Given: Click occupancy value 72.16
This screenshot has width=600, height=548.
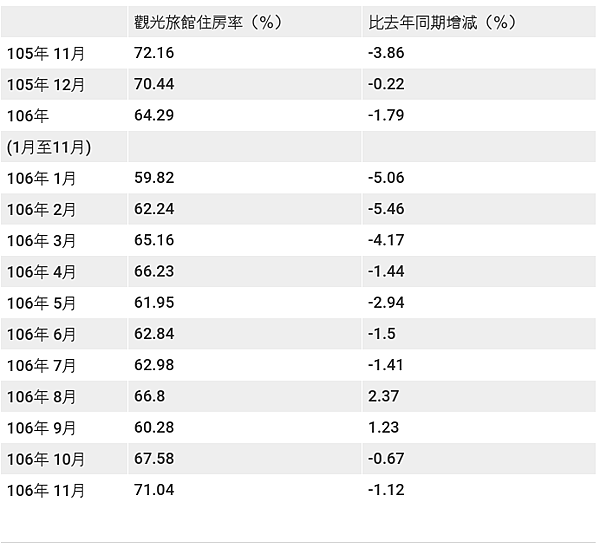Looking at the screenshot, I should pos(153,53).
